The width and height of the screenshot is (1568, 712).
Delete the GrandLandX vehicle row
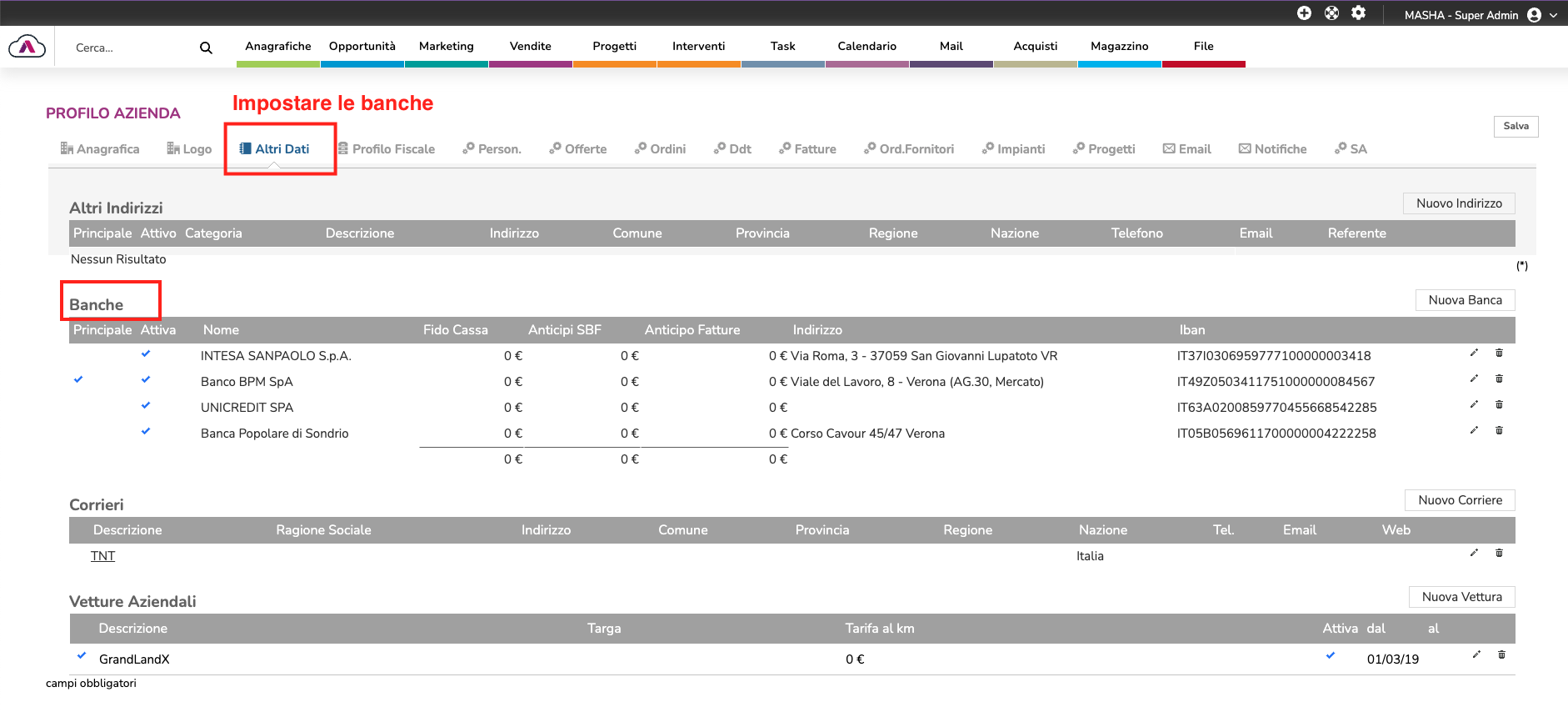[x=1501, y=655]
